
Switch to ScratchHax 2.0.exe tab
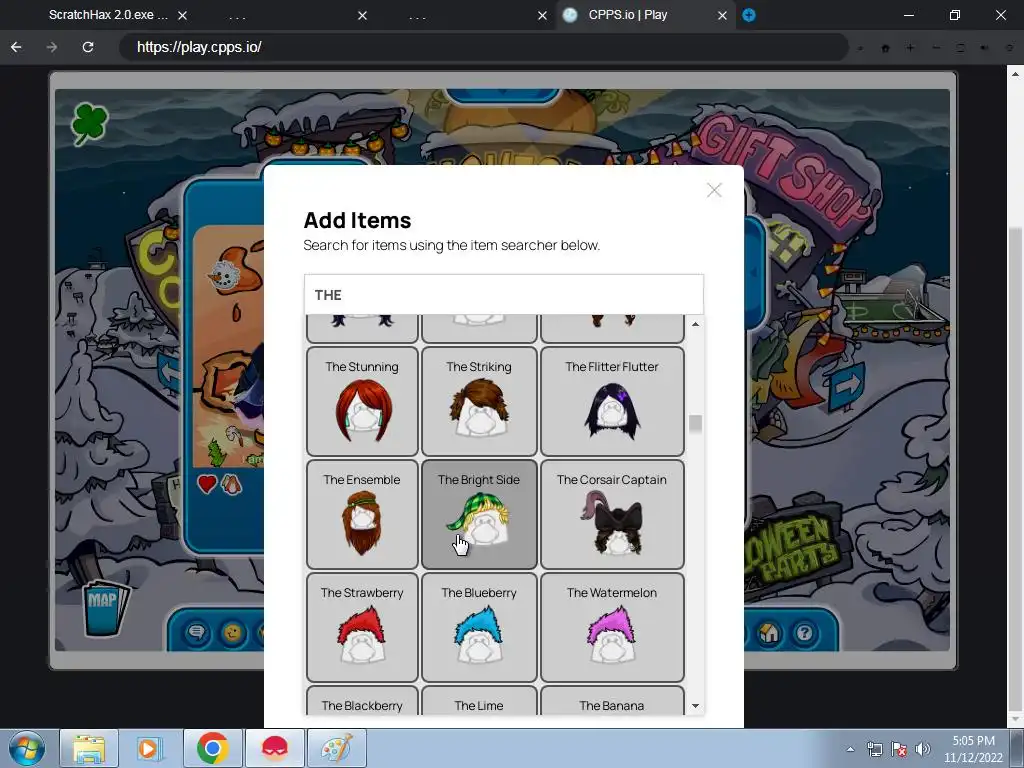(108, 15)
